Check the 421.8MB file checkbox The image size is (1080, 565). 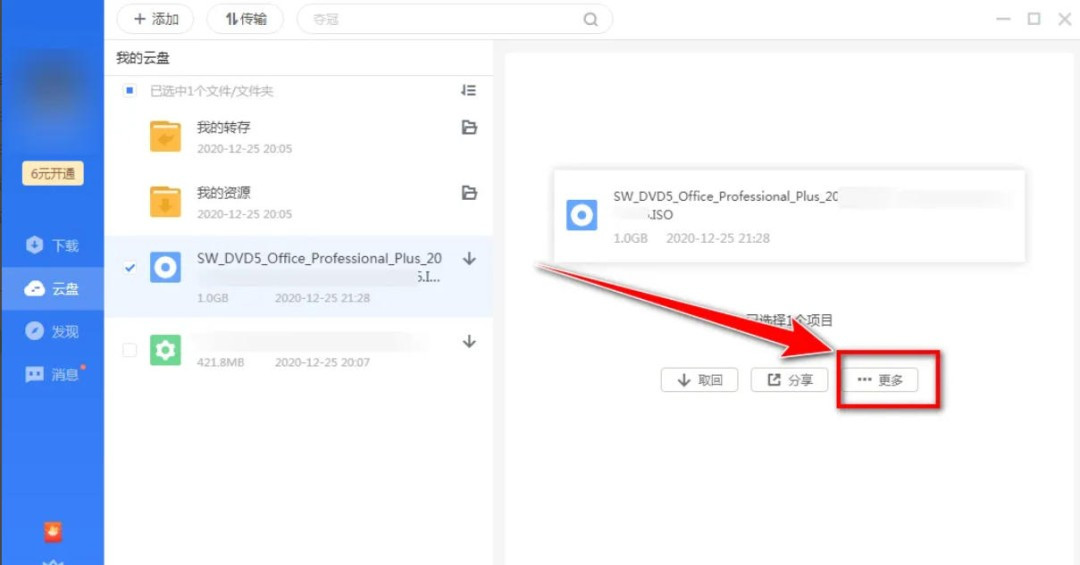point(129,350)
